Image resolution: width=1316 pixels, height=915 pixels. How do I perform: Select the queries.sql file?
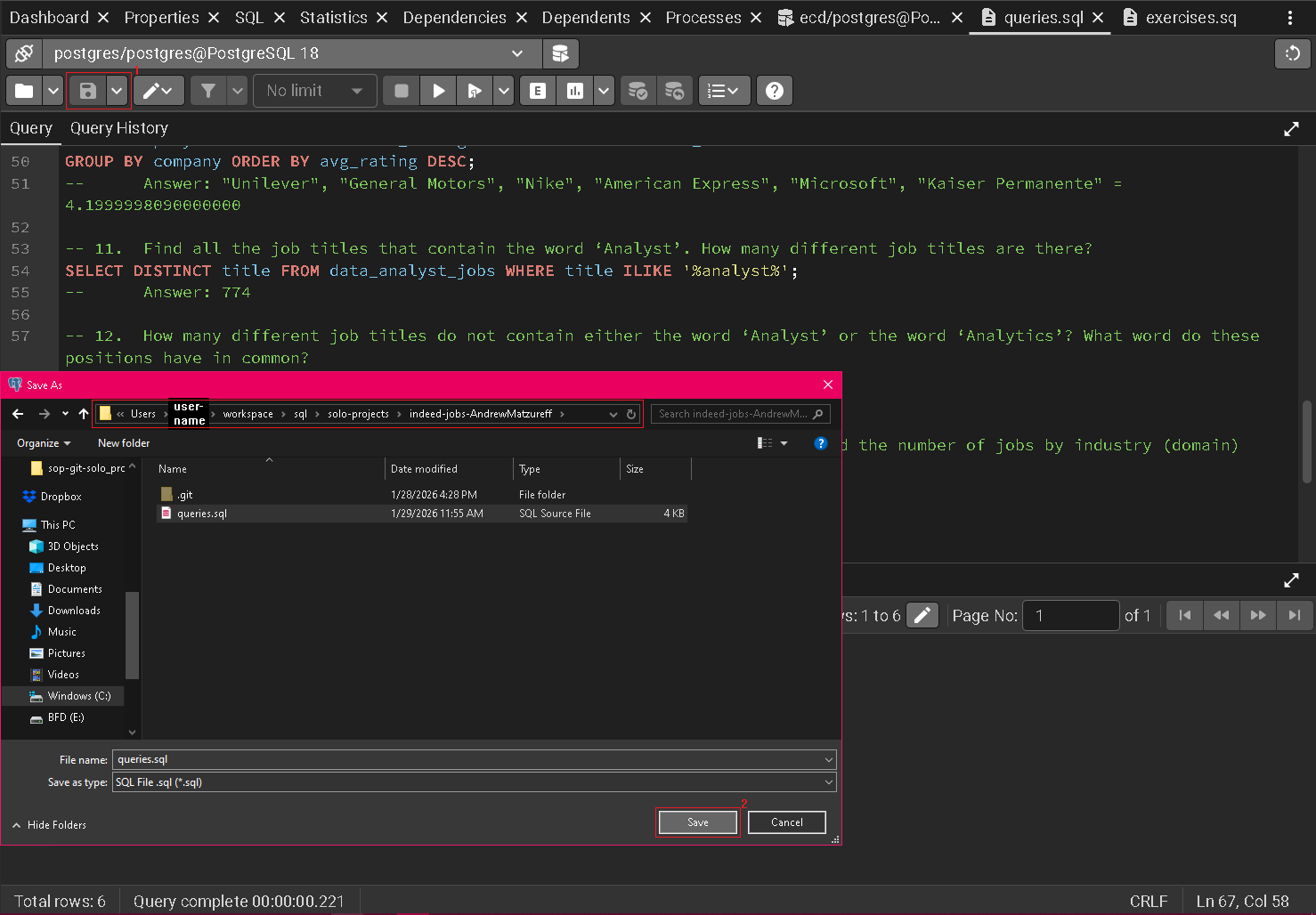point(421,514)
